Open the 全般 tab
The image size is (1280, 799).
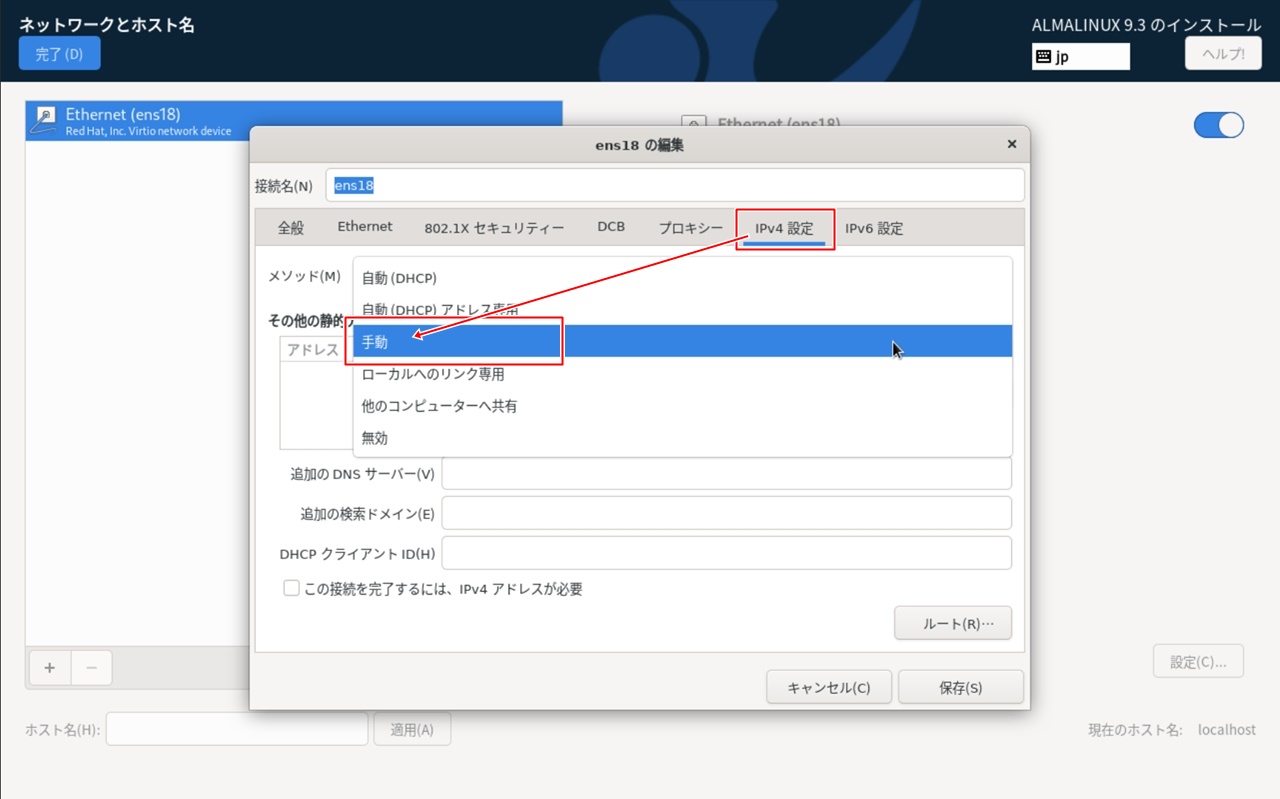(290, 228)
